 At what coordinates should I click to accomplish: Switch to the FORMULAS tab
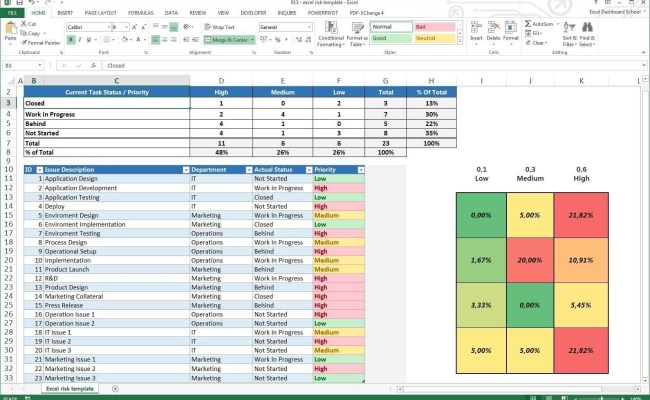tap(141, 13)
